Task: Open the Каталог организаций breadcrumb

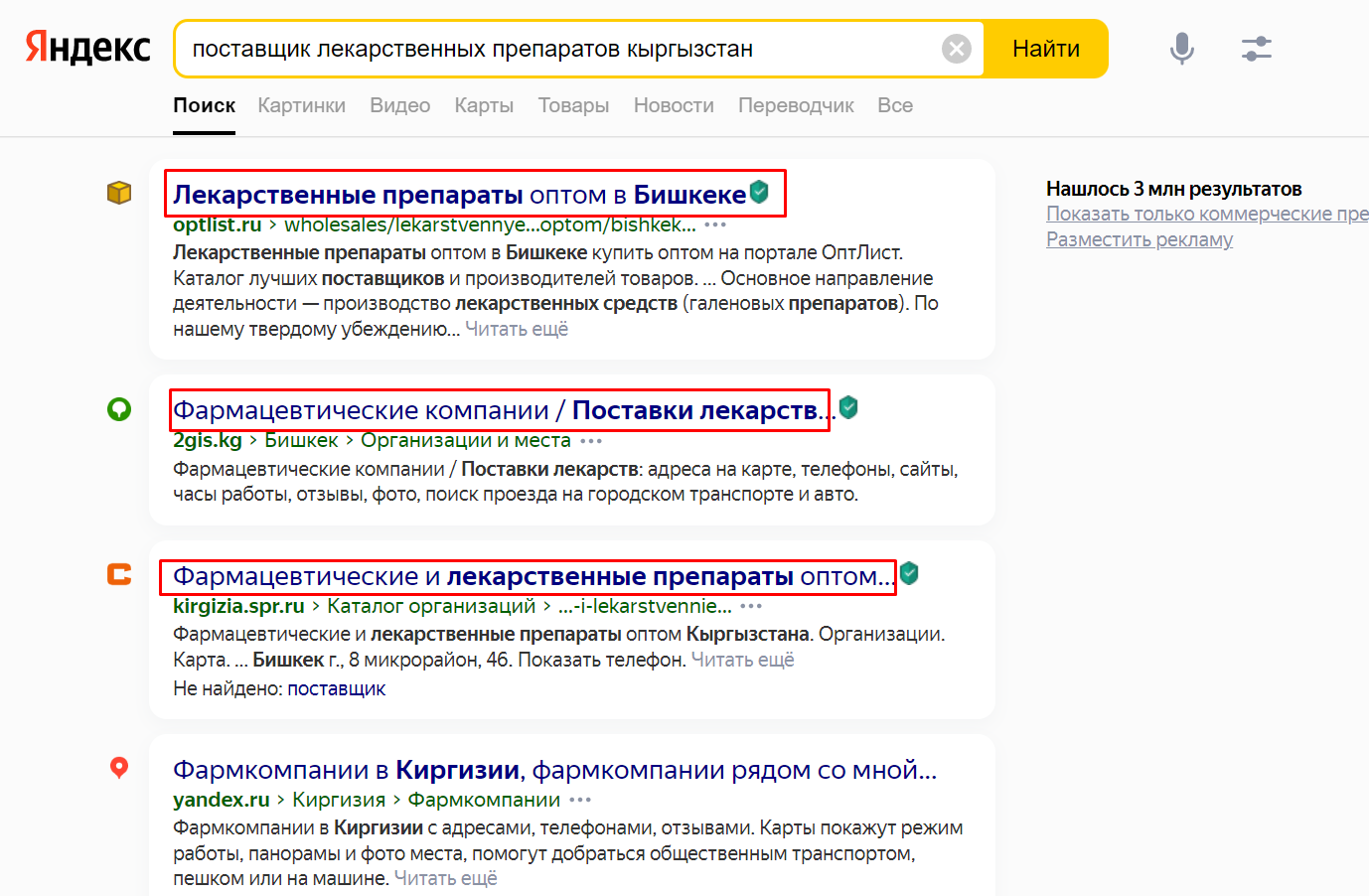Action: (431, 606)
